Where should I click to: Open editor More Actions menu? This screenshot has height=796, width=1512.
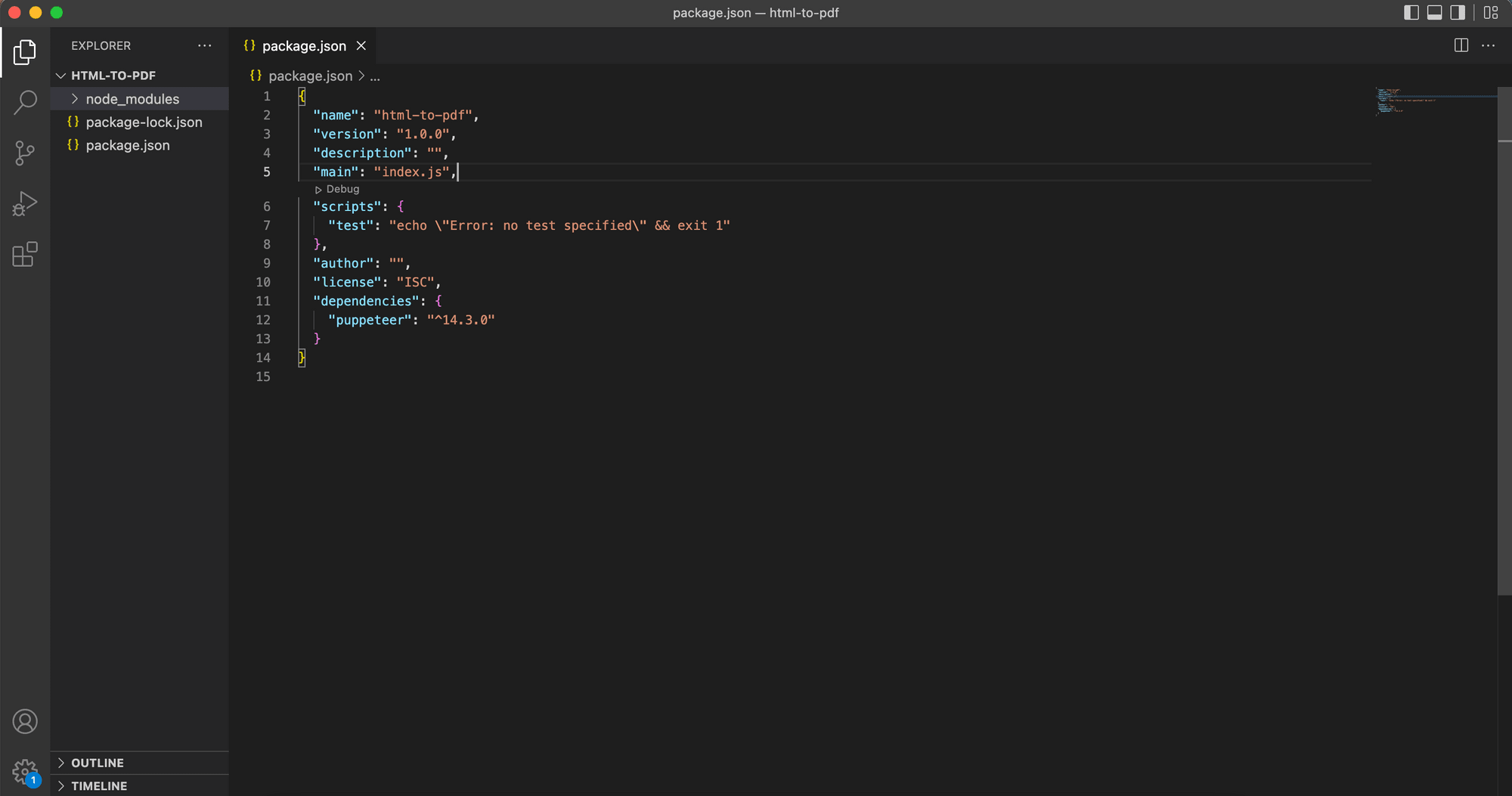pyautogui.click(x=1489, y=45)
